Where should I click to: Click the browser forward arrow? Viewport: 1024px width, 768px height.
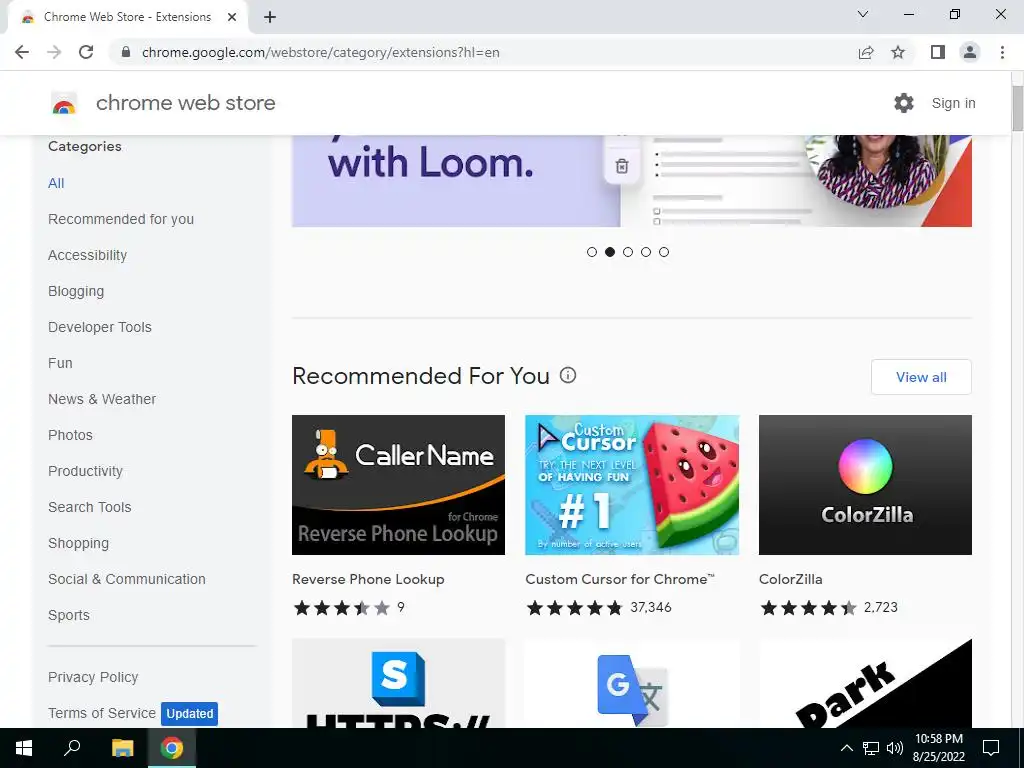tap(54, 52)
